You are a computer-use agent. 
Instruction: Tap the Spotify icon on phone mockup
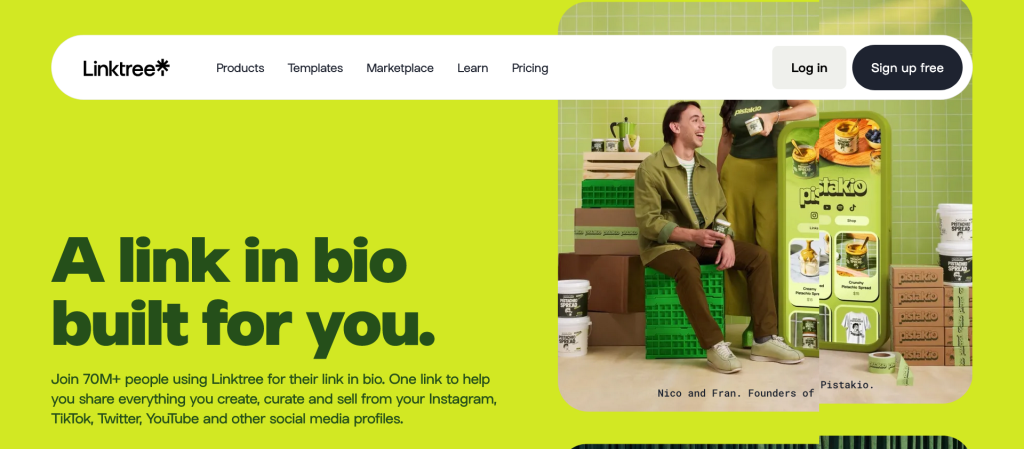click(x=840, y=208)
